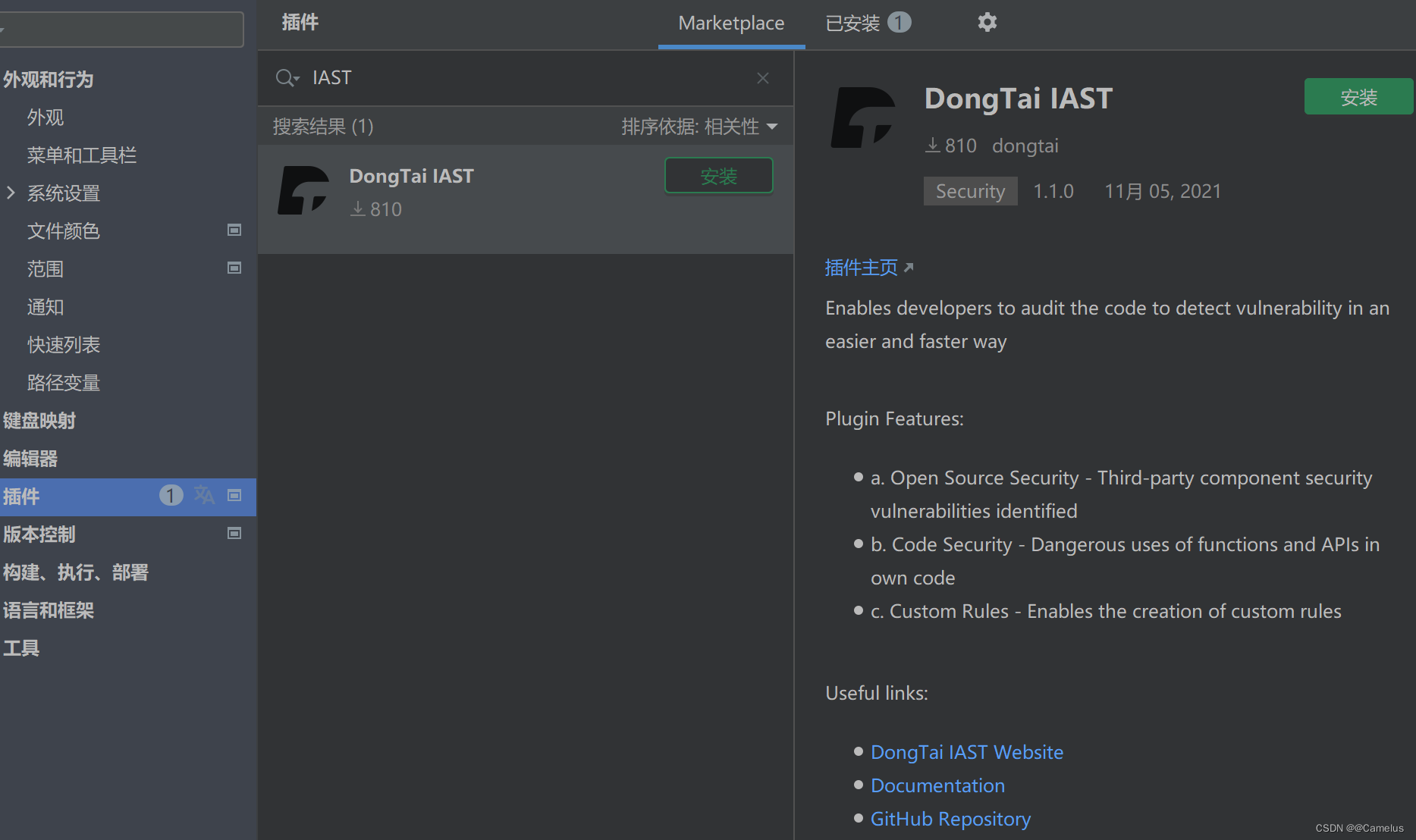Open the search-type magnifier dropdown
Screen dimensions: 1416x840
click(287, 77)
